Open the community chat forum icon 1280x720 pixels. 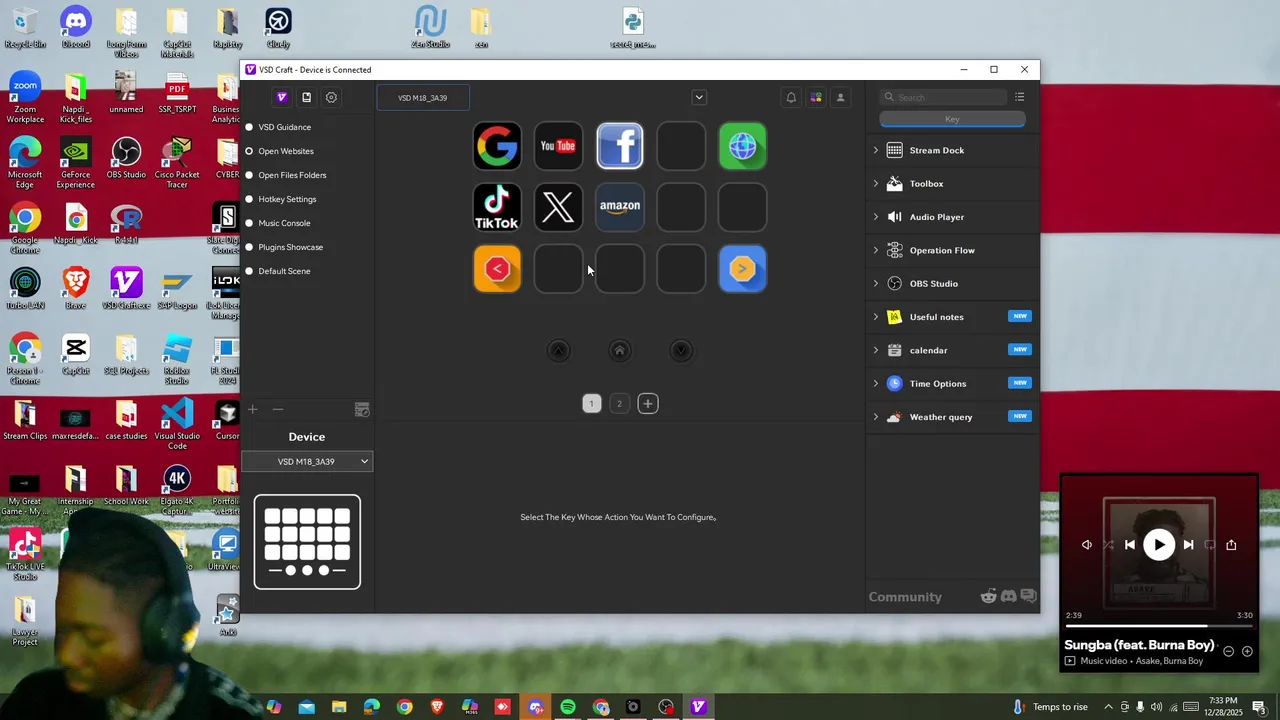pos(1028,596)
